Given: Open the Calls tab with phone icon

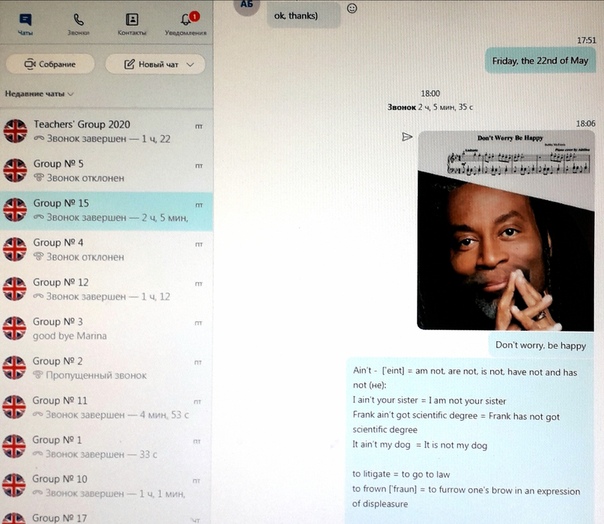Looking at the screenshot, I should click(x=79, y=24).
